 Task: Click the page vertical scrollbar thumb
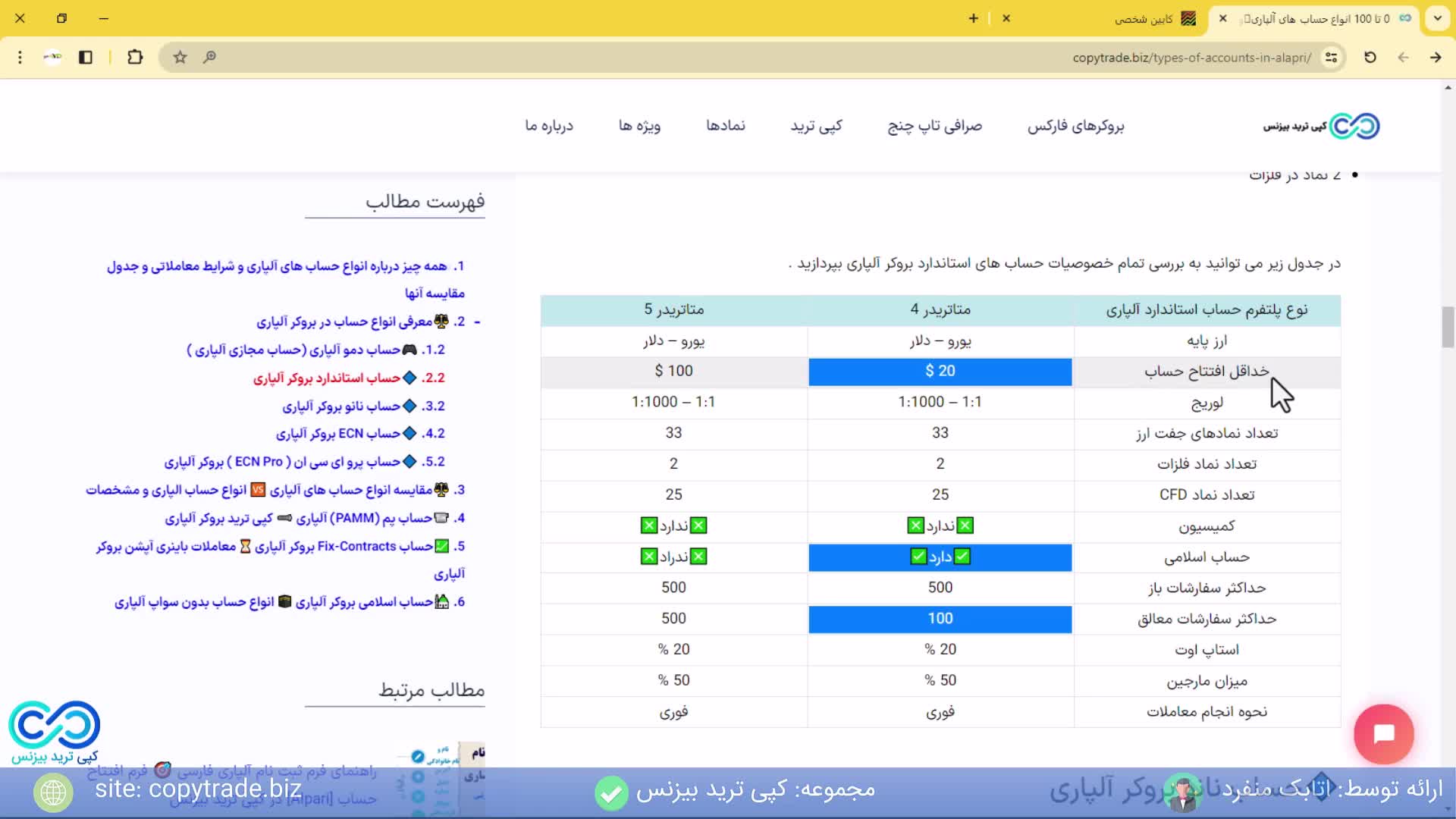point(1448,326)
